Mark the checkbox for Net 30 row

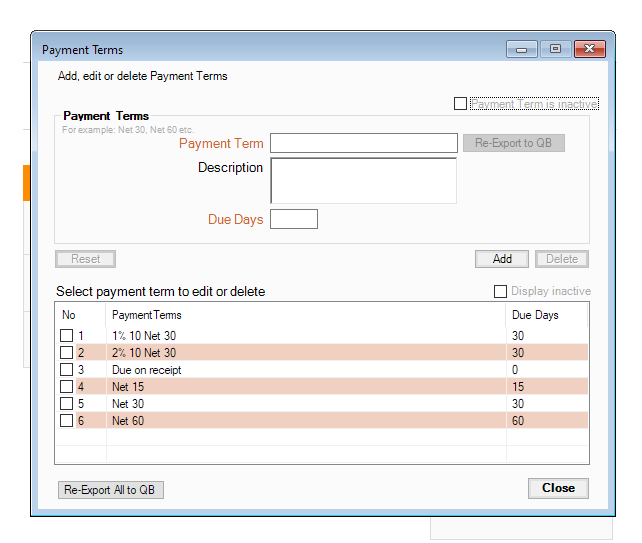coord(67,404)
